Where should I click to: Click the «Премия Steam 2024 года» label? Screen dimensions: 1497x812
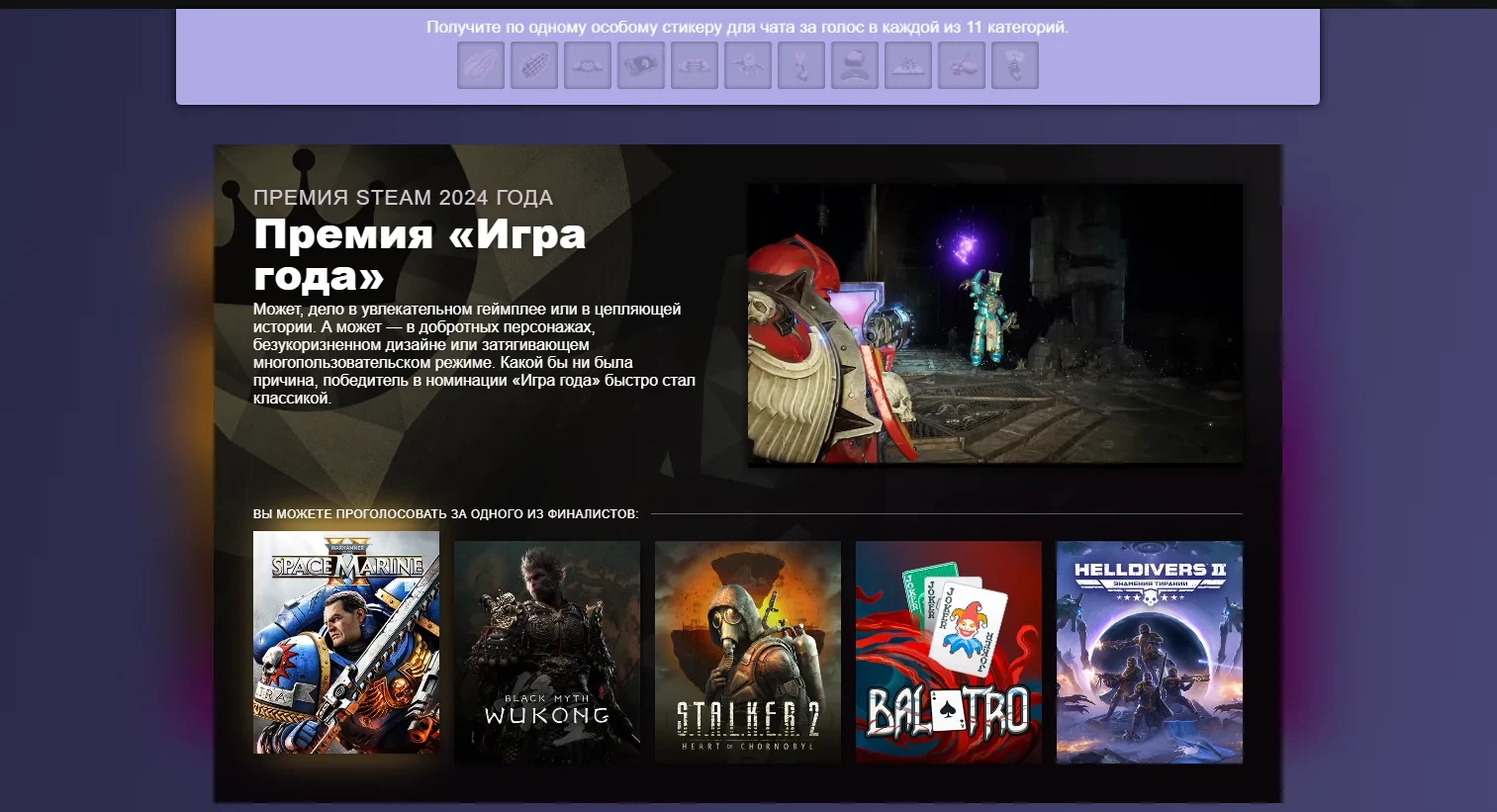(x=403, y=198)
